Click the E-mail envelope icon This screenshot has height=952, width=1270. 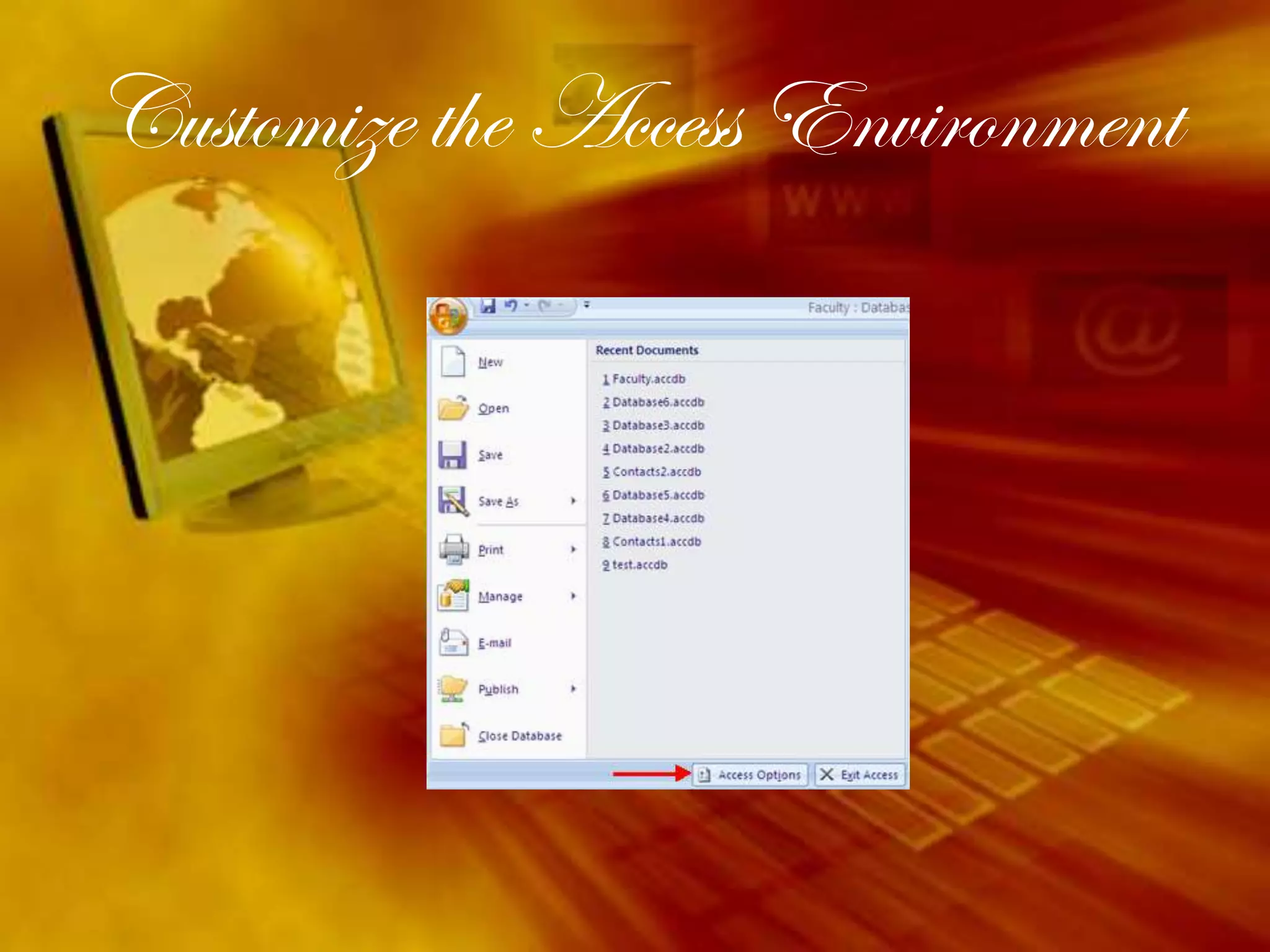point(453,643)
